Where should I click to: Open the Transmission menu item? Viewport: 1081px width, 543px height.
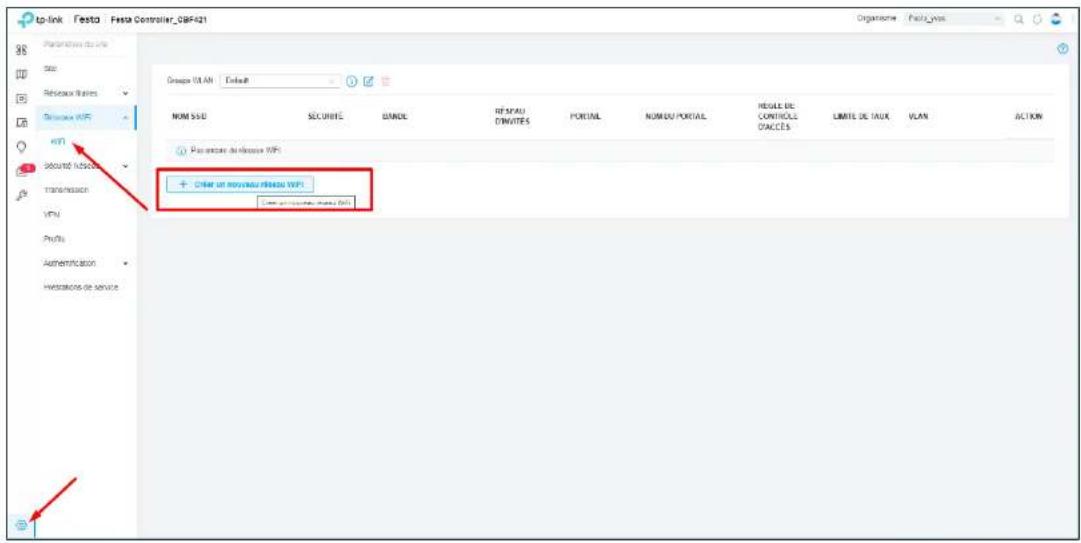click(x=65, y=189)
